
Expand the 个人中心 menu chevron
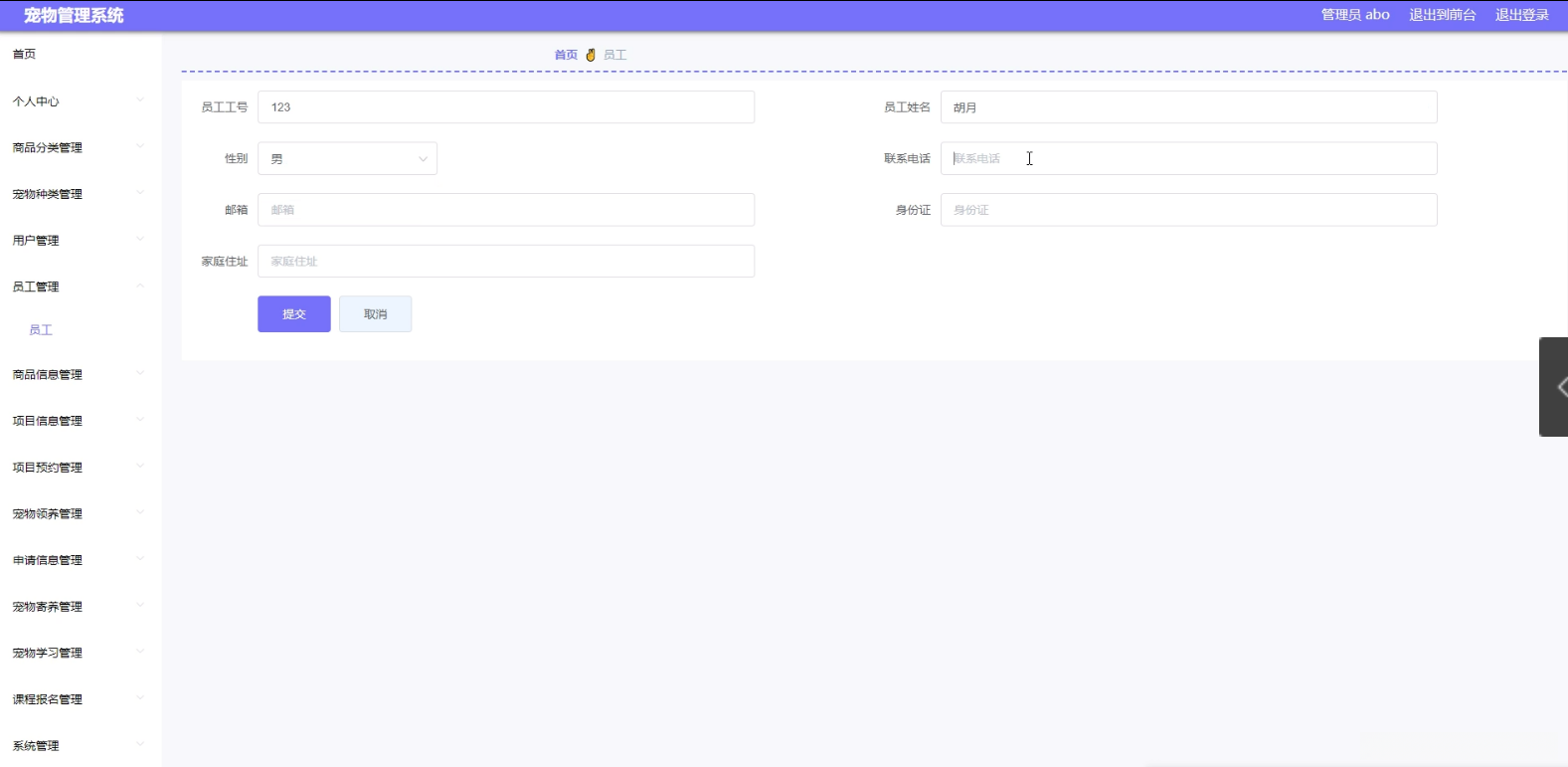point(140,99)
